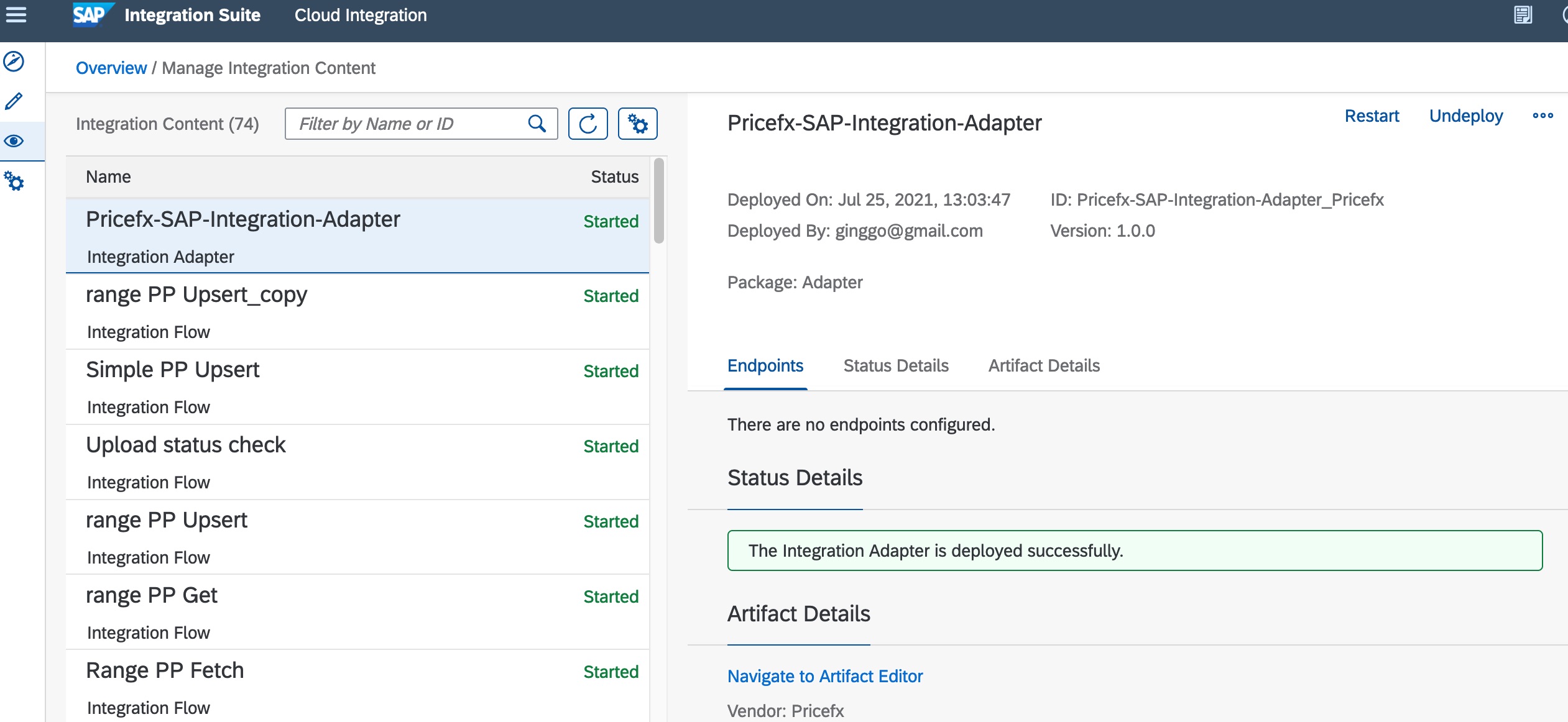Image resolution: width=1568 pixels, height=722 pixels.
Task: Click the Undeploy button
Action: (x=1465, y=116)
